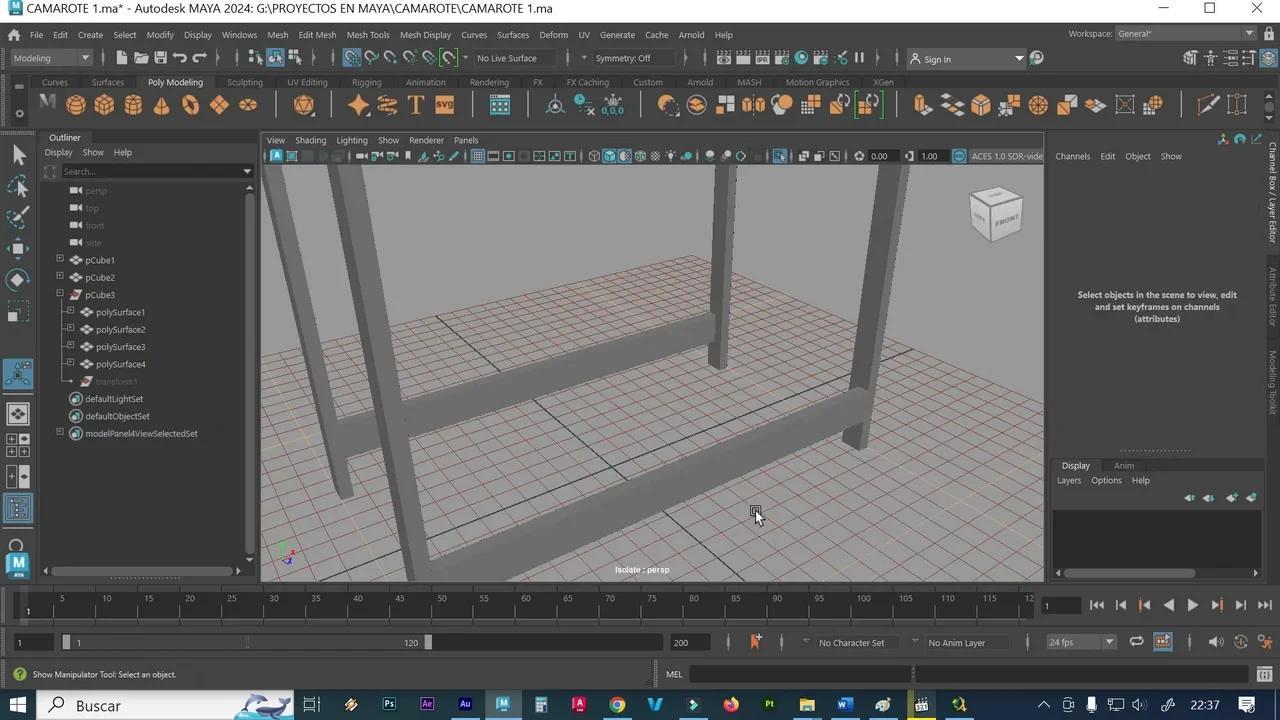Open Google Chrome from the taskbar

coord(617,705)
